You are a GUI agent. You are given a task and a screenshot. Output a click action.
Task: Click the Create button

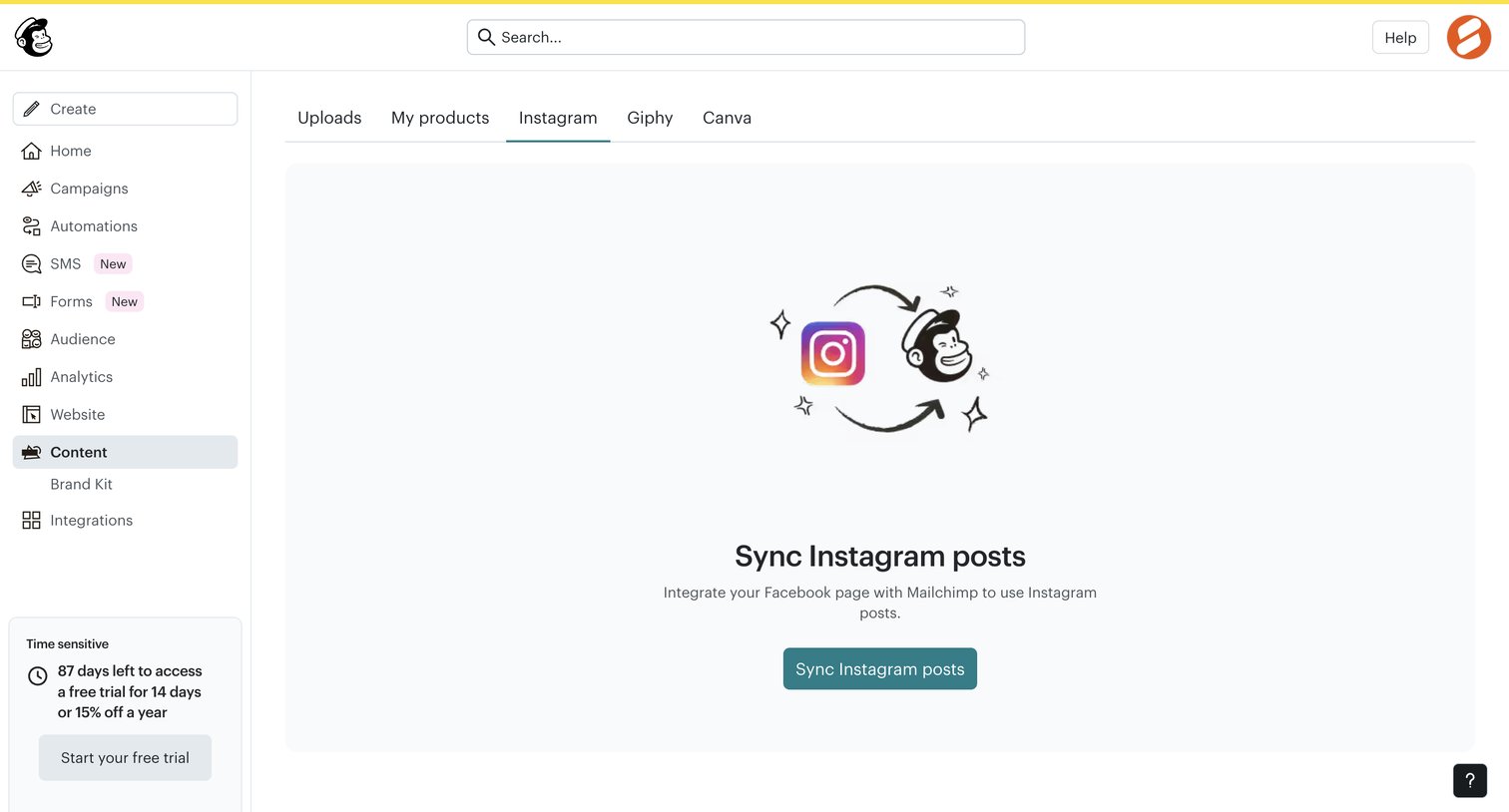[125, 109]
